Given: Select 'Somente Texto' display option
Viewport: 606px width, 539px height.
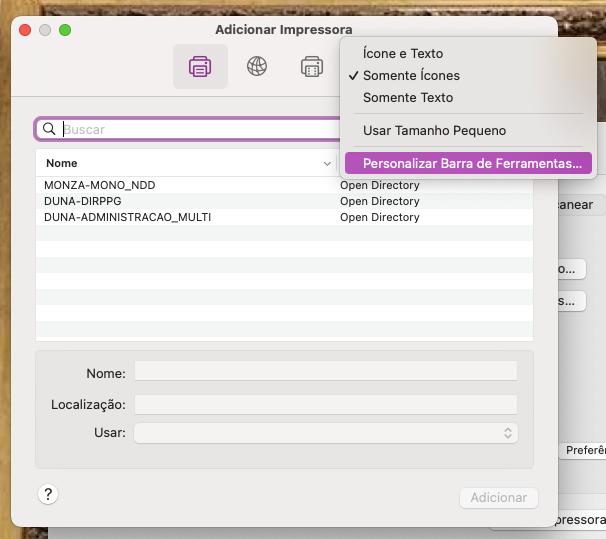Looking at the screenshot, I should pyautogui.click(x=407, y=97).
